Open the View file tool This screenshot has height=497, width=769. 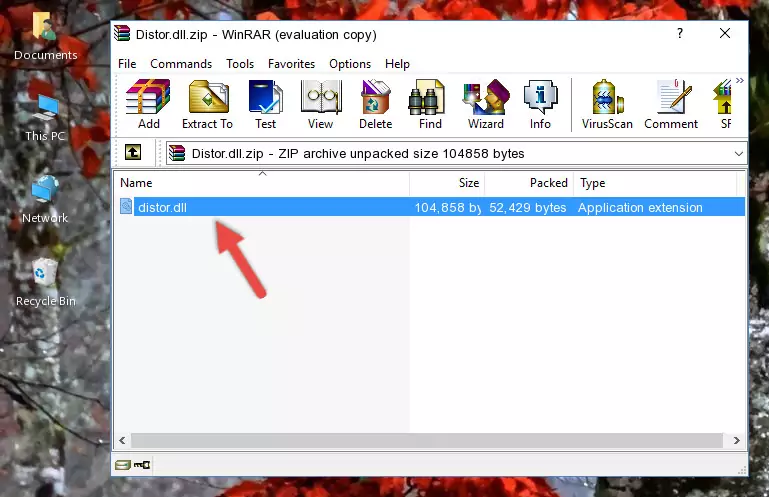coord(321,105)
